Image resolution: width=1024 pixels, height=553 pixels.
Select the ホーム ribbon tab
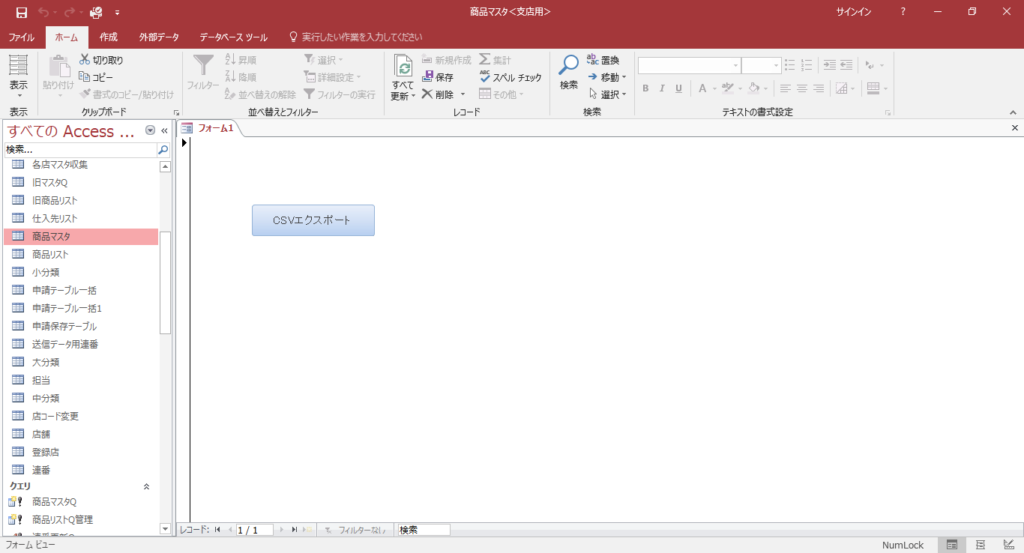click(x=66, y=37)
